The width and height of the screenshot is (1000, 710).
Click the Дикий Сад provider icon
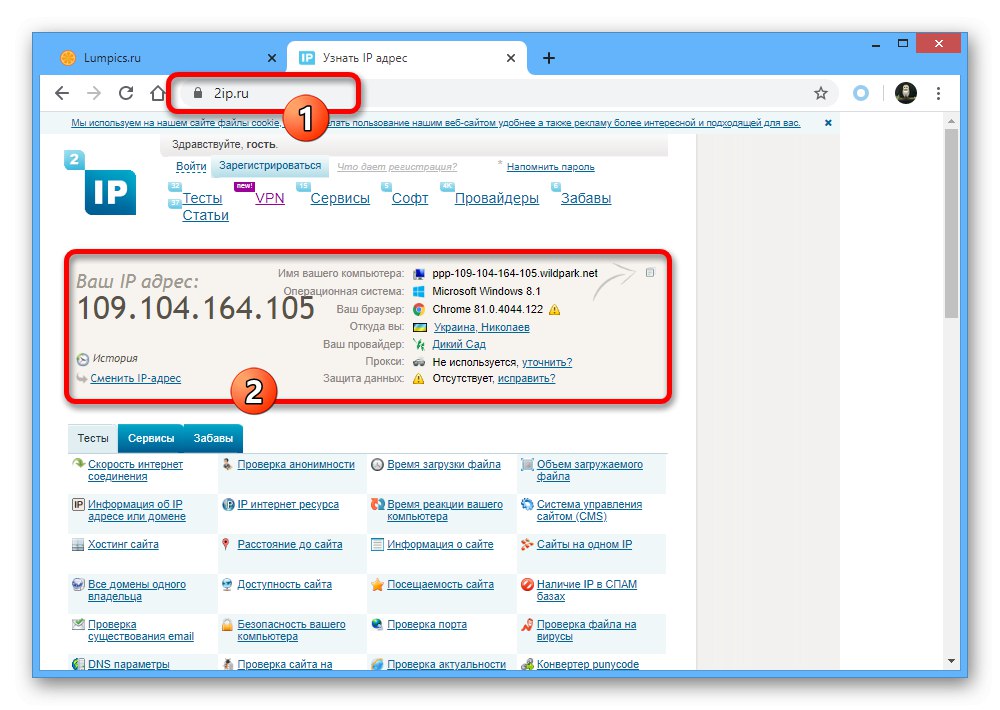tap(419, 344)
